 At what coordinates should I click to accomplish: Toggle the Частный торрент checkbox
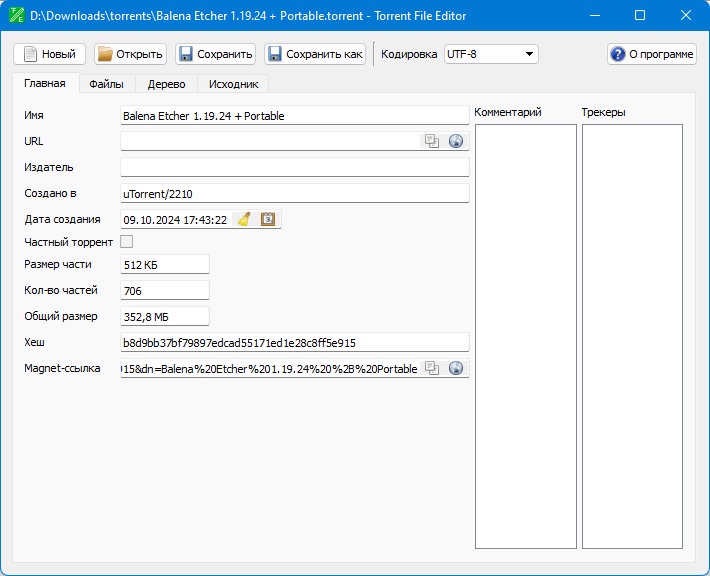[x=127, y=242]
